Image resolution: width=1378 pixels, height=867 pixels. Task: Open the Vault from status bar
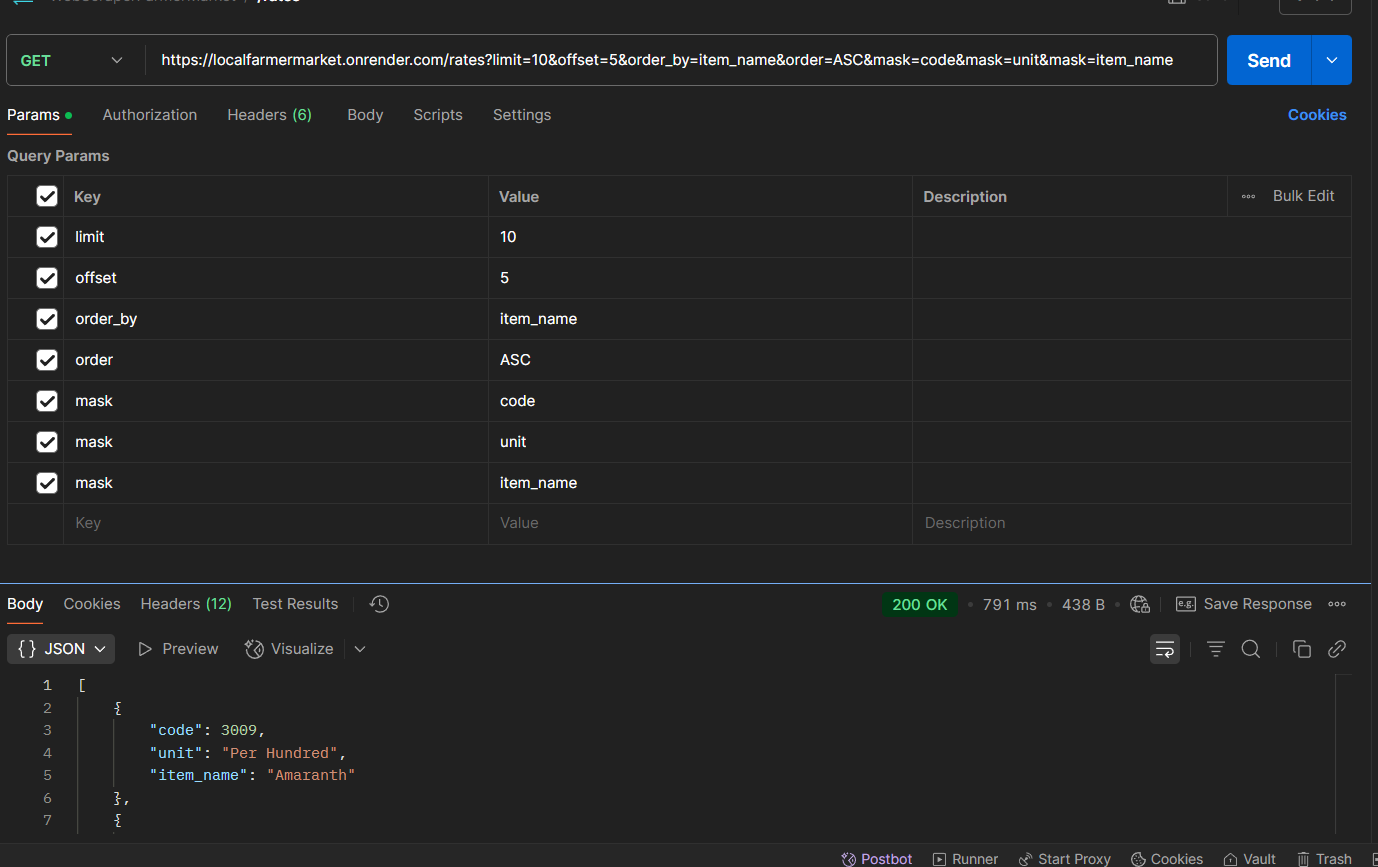pyautogui.click(x=1250, y=859)
